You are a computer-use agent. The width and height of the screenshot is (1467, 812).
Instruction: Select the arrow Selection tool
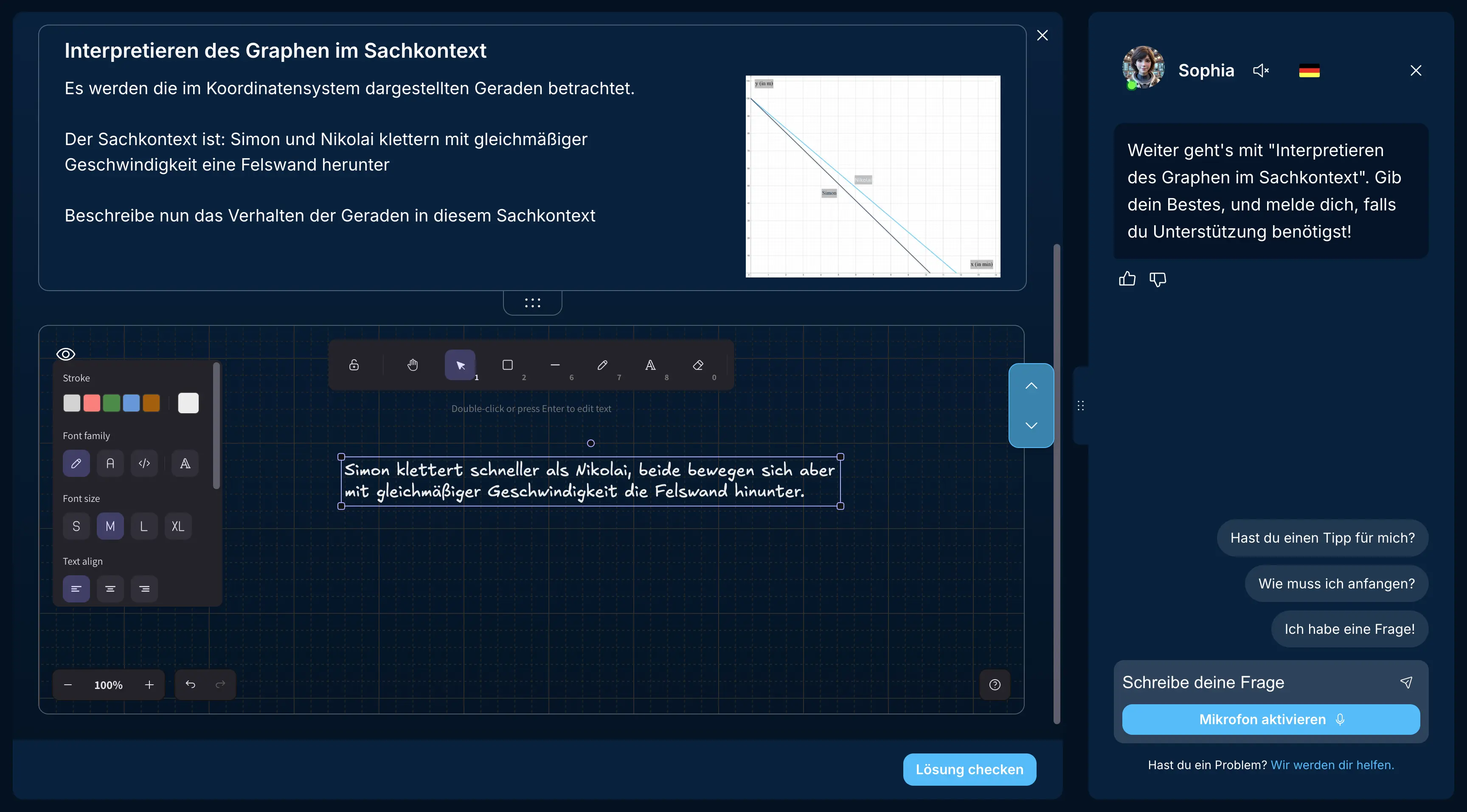point(460,365)
